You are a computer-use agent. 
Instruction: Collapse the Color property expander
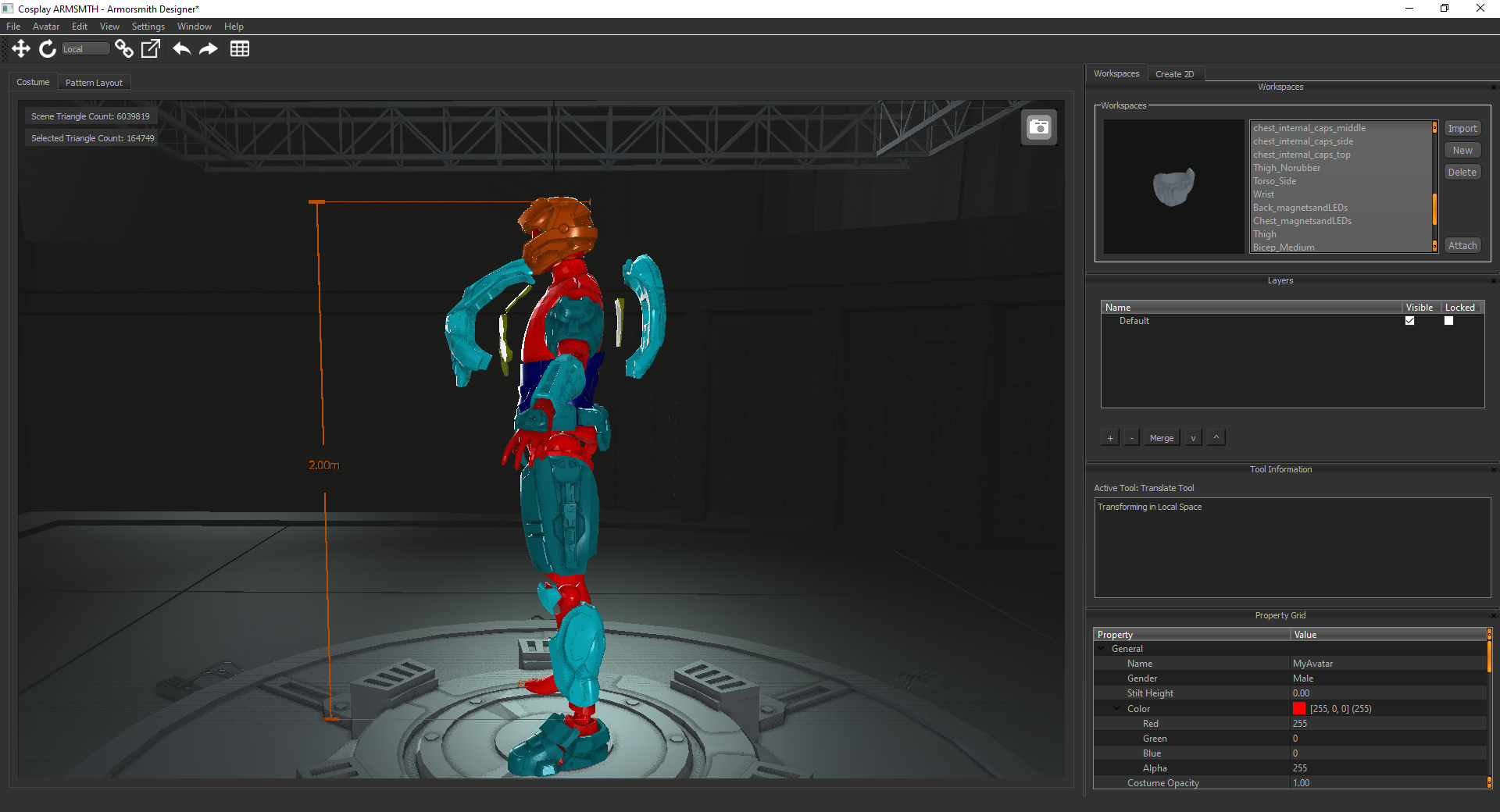(1117, 709)
